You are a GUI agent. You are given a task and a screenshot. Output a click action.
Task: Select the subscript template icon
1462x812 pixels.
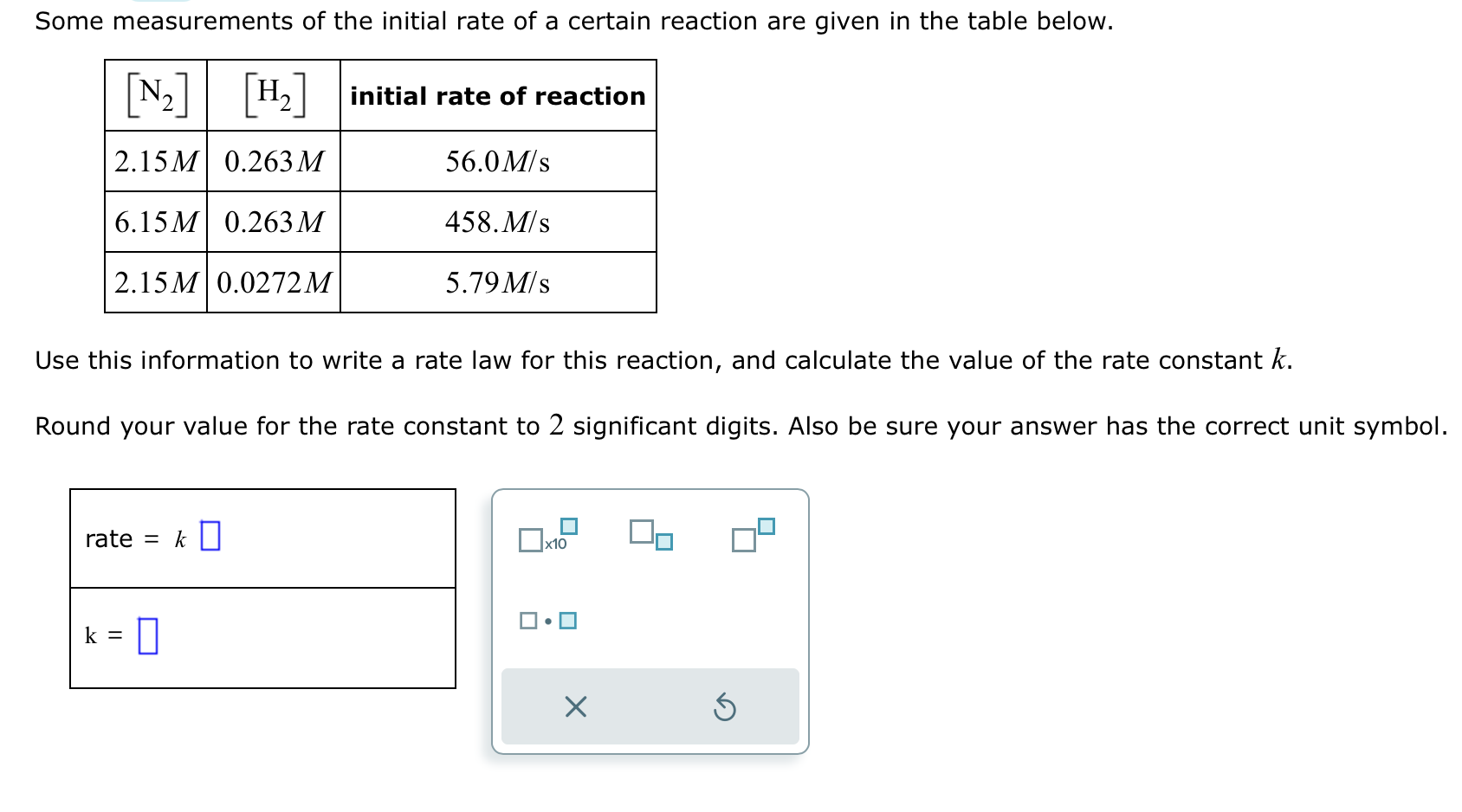tap(652, 537)
